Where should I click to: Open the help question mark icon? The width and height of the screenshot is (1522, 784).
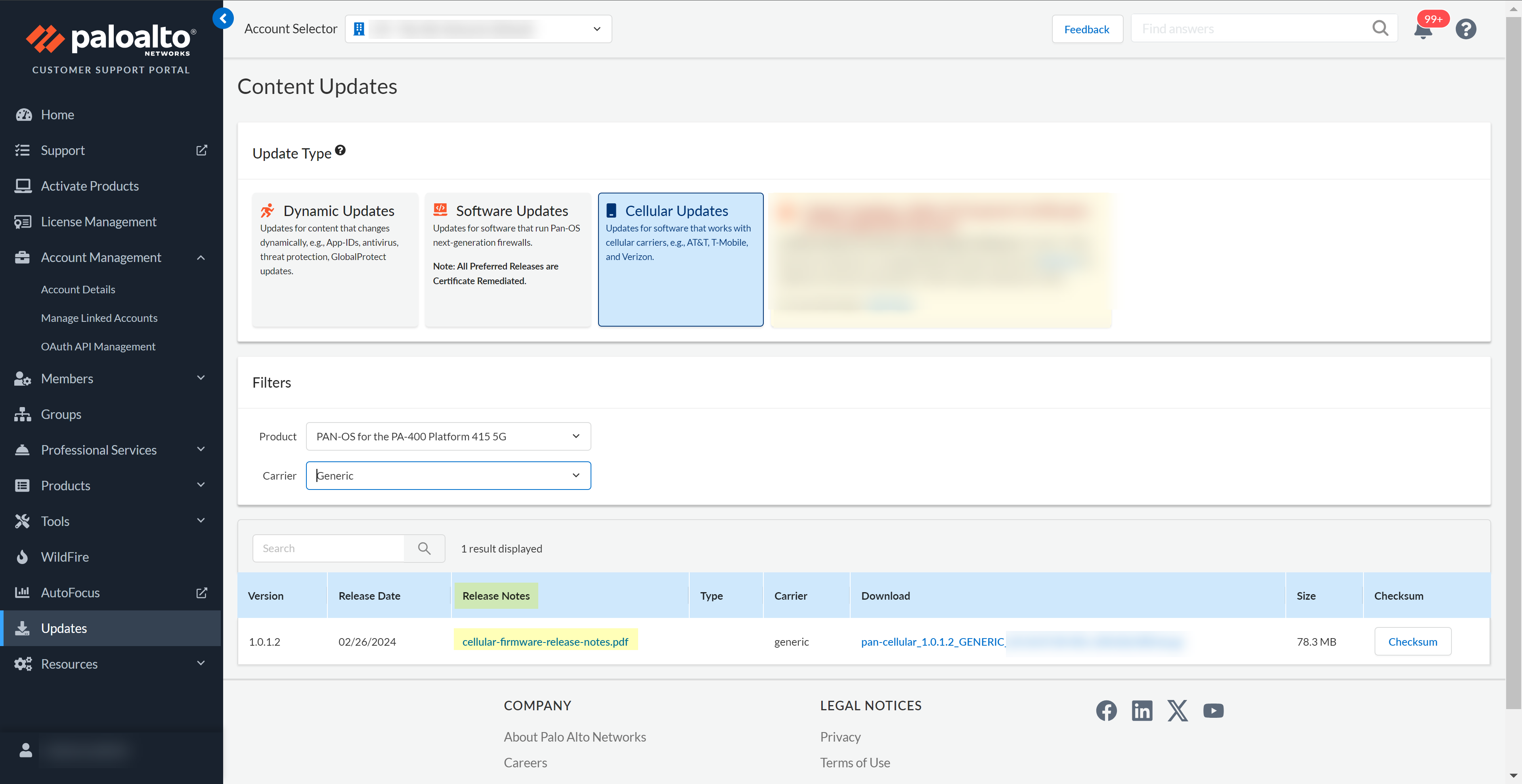1465,29
